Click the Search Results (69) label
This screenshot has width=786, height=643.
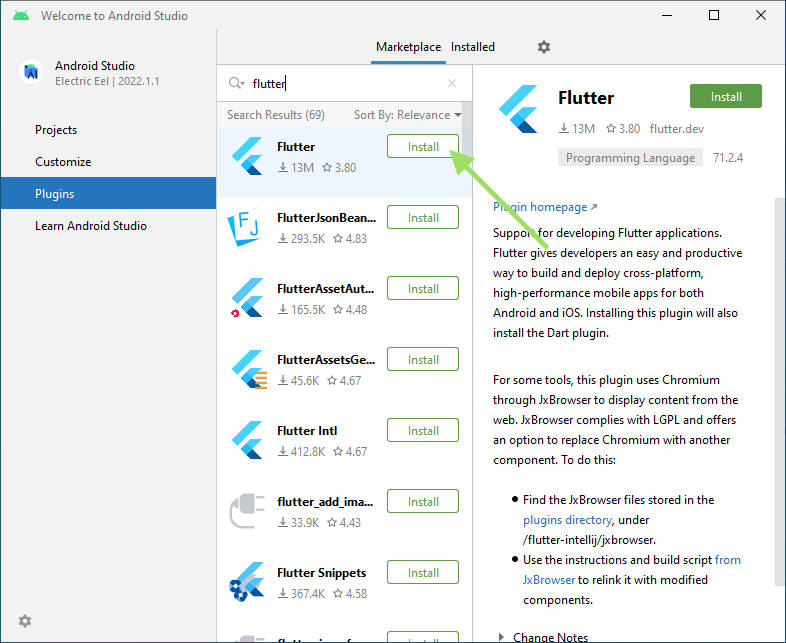tap(276, 115)
